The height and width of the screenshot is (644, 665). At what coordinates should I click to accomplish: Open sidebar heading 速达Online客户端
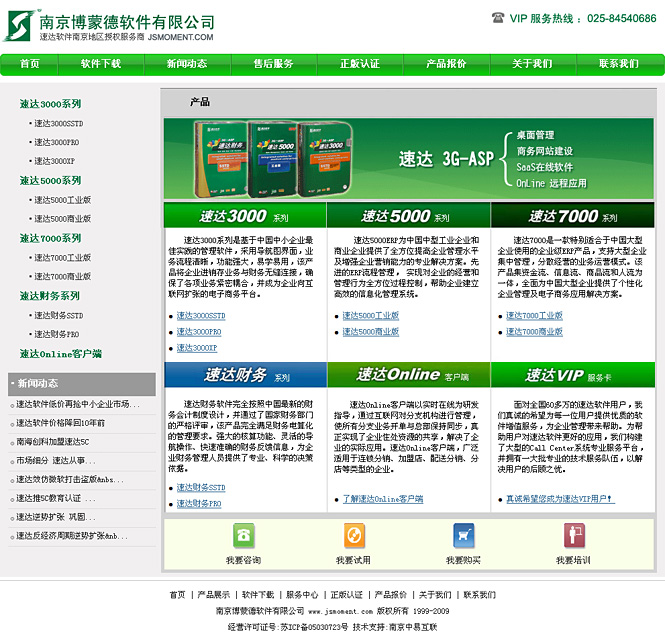(x=61, y=354)
